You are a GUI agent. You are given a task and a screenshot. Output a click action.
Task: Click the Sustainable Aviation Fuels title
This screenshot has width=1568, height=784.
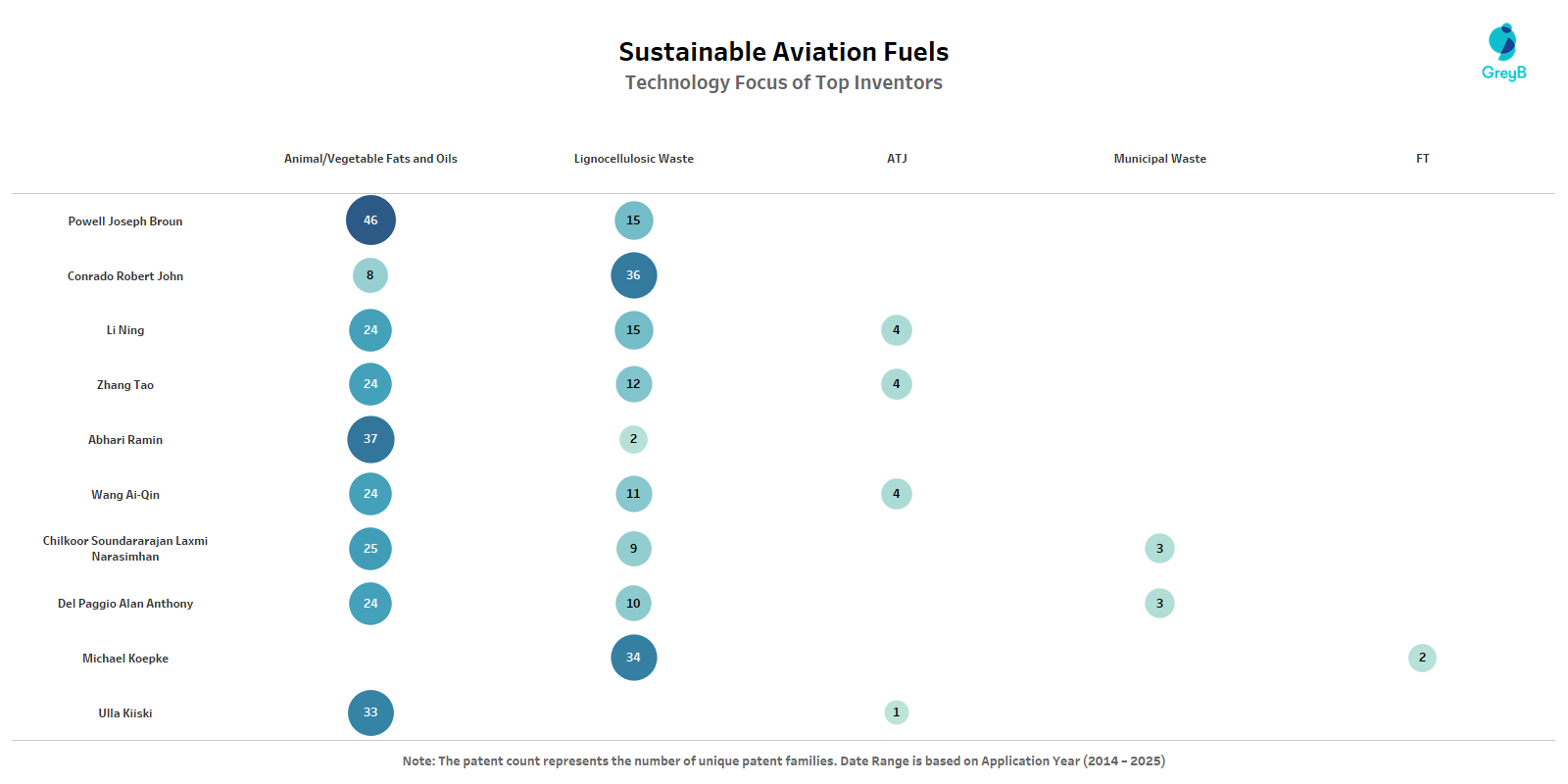[783, 52]
